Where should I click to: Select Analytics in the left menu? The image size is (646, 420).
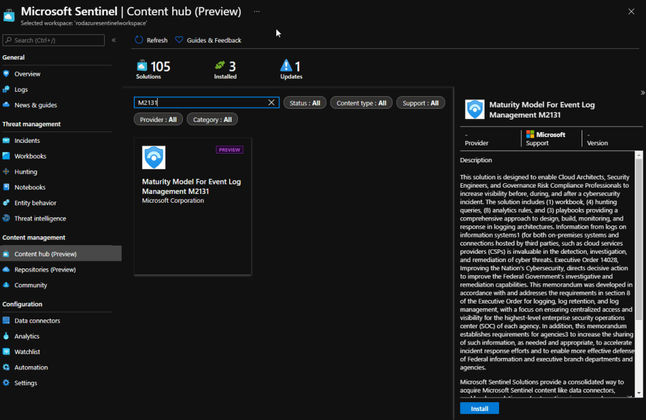[x=27, y=336]
